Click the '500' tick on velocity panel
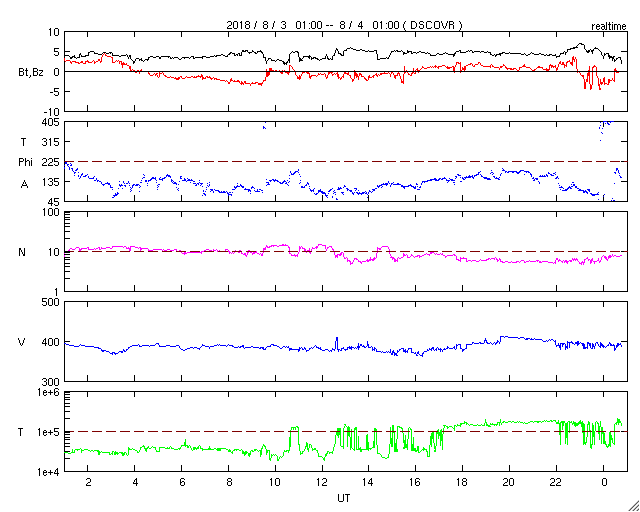This screenshot has height=512, width=640. pyautogui.click(x=51, y=303)
